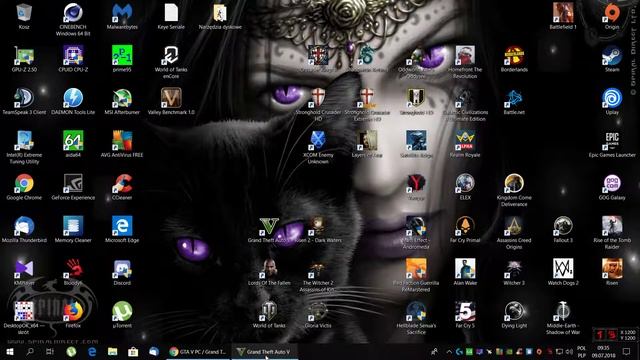Open Discord desktop shortcut

[x=122, y=272]
